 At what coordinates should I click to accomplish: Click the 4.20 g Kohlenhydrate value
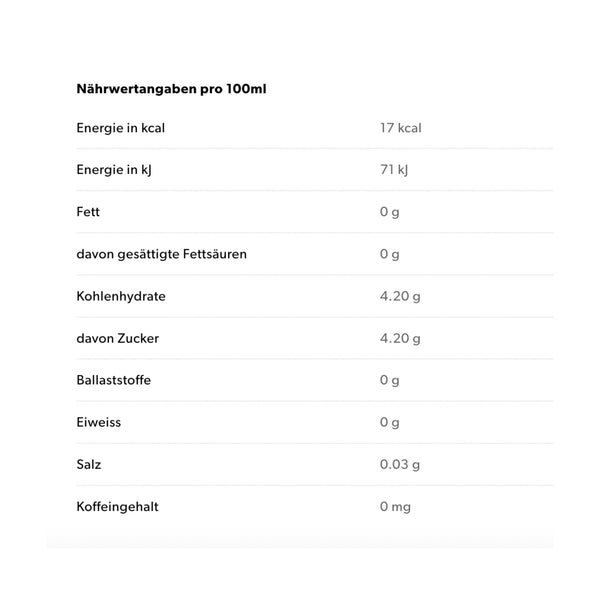tap(400, 296)
